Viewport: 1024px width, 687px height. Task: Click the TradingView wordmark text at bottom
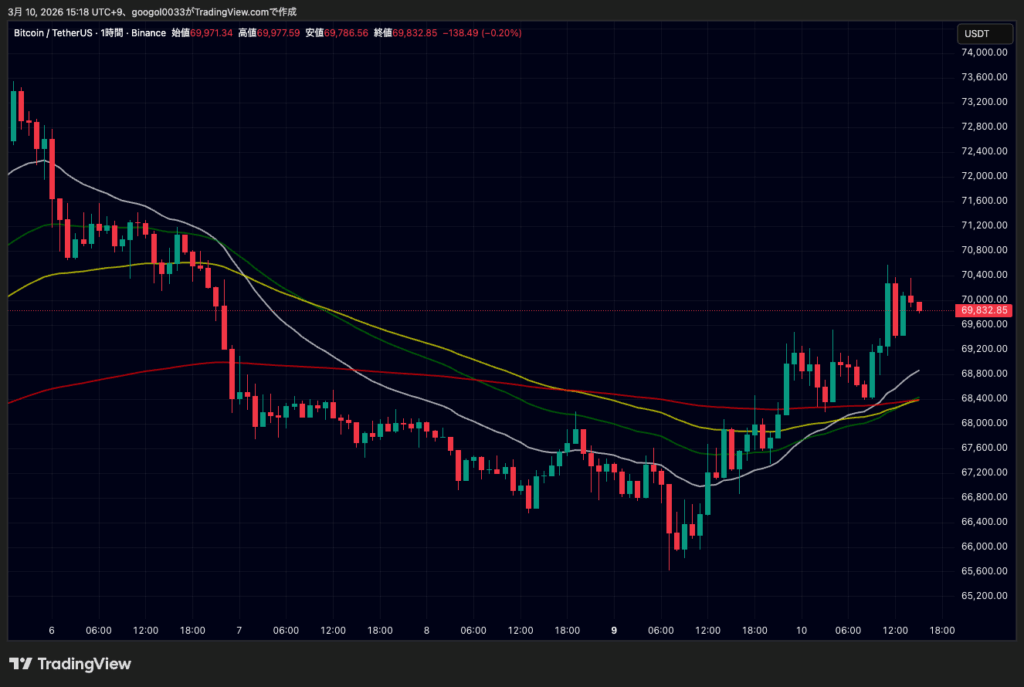[85, 664]
